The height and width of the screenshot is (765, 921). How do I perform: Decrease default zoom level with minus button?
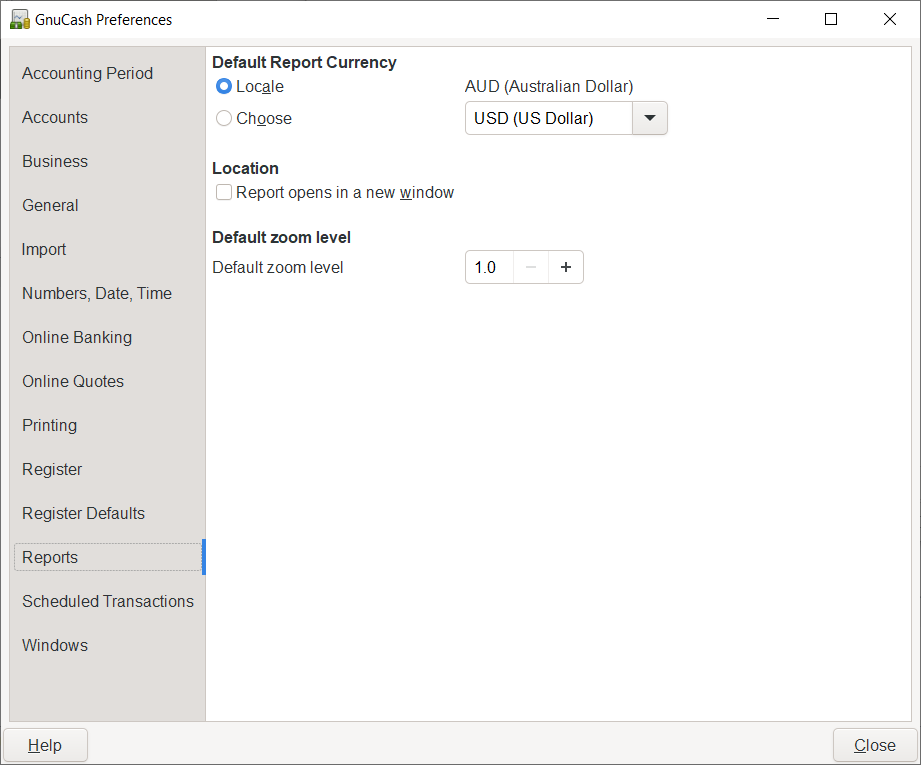click(531, 267)
